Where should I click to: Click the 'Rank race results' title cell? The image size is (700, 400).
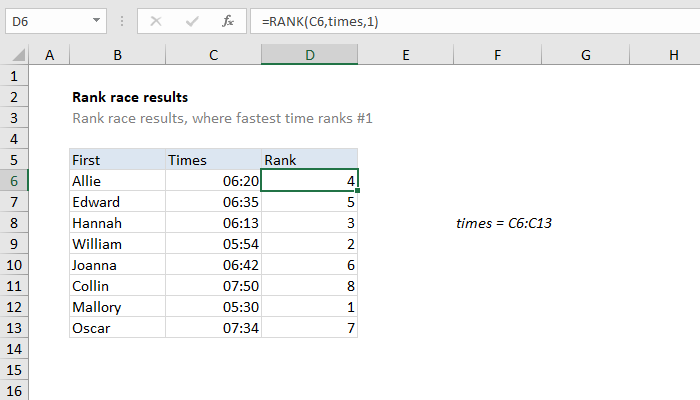(x=130, y=97)
